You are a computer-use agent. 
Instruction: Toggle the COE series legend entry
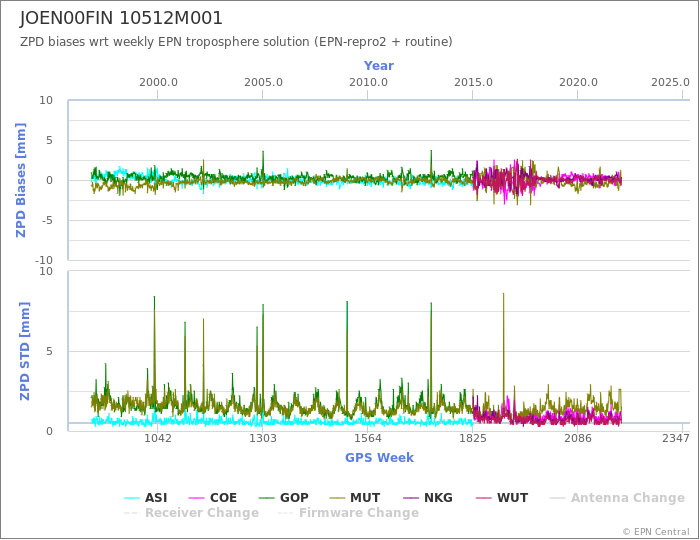click(x=213, y=498)
